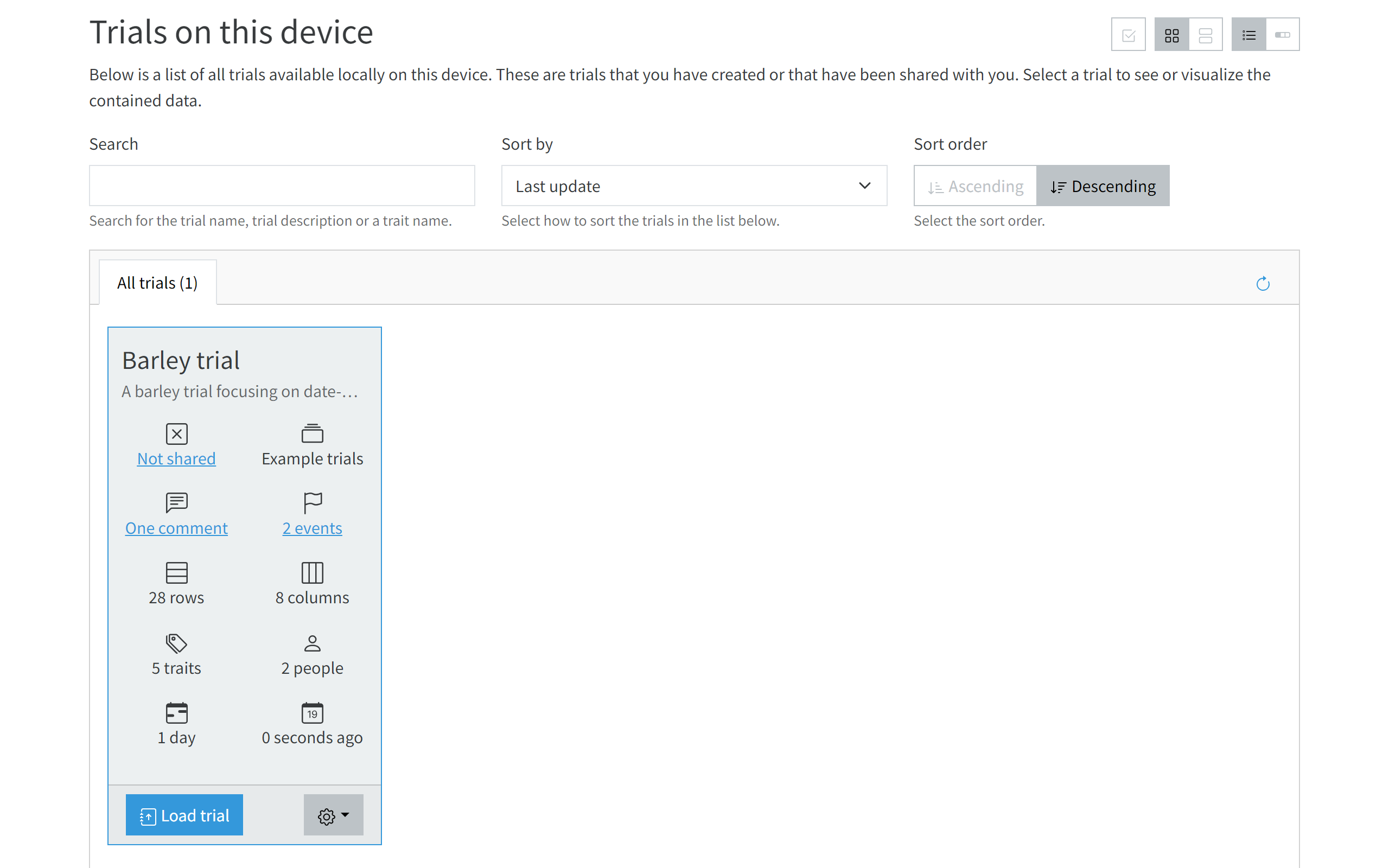Open the Sort by dropdown
This screenshot has width=1389, height=868.
[694, 186]
